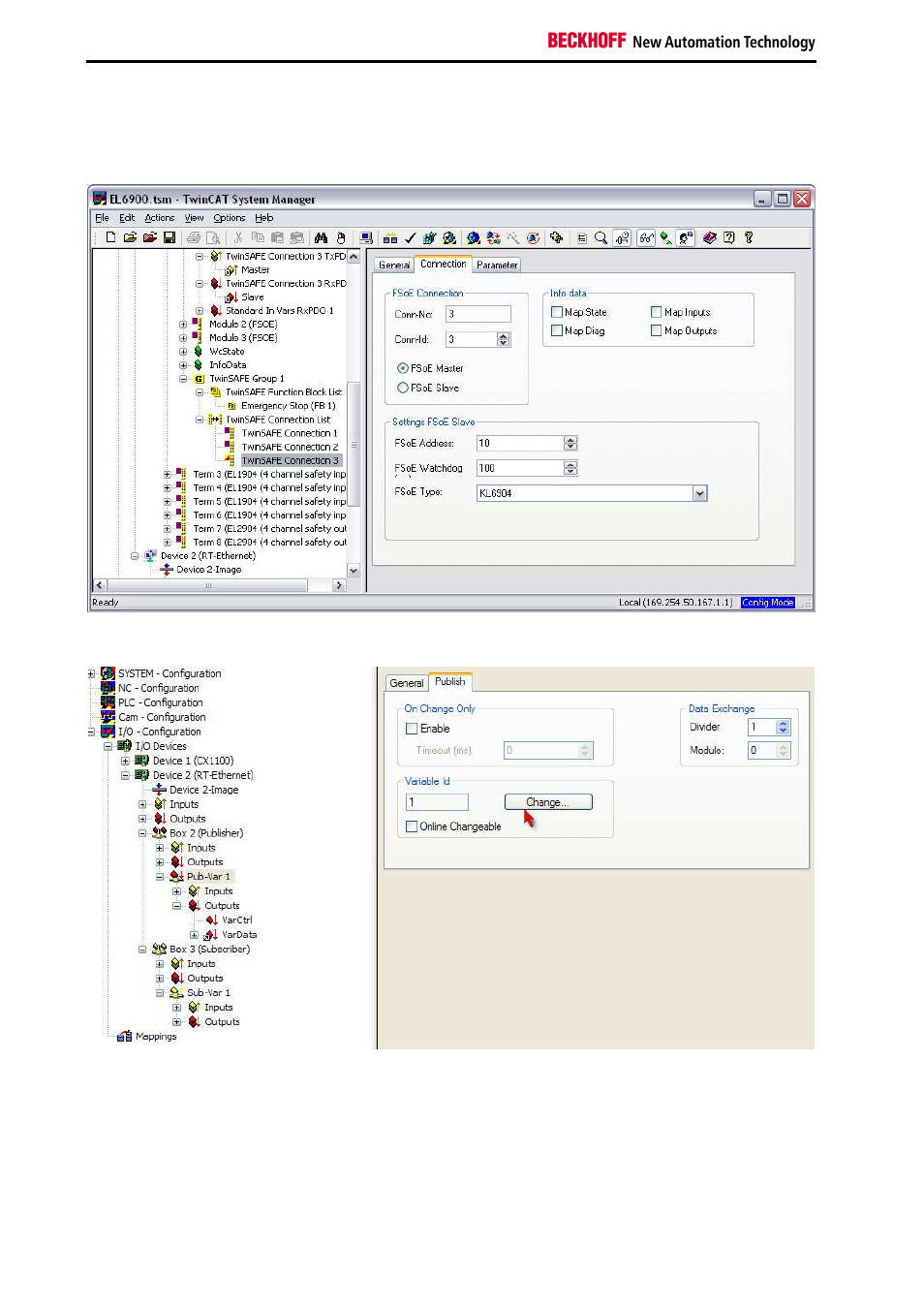The width and height of the screenshot is (924, 1309).
Task: Click the TwinSAFE Group 1 'G' icon
Action: (199, 379)
